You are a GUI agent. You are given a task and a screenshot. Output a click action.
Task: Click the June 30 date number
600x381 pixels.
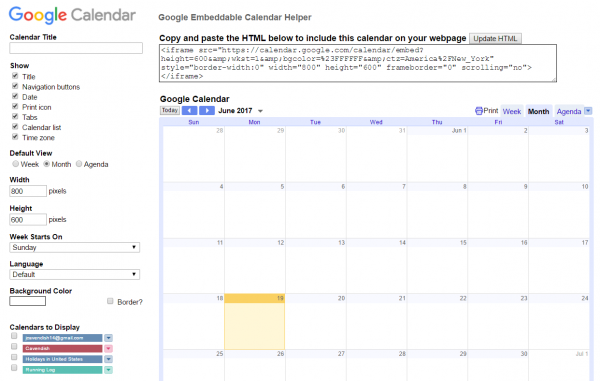pos(524,354)
